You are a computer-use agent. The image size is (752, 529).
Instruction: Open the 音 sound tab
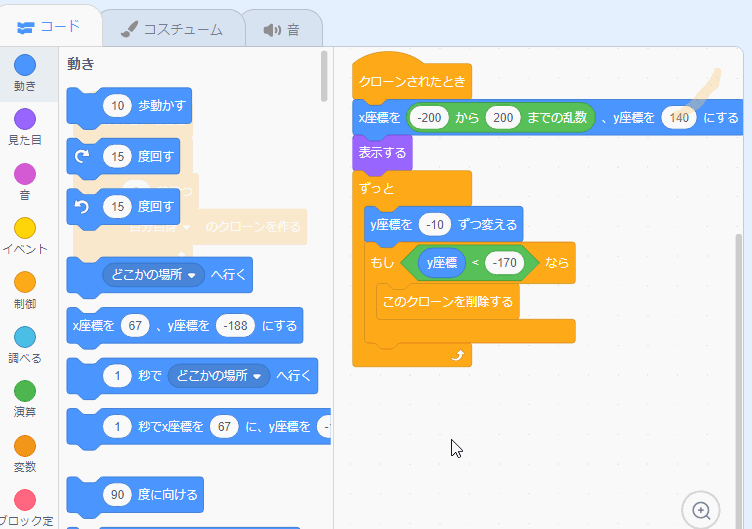(282, 30)
